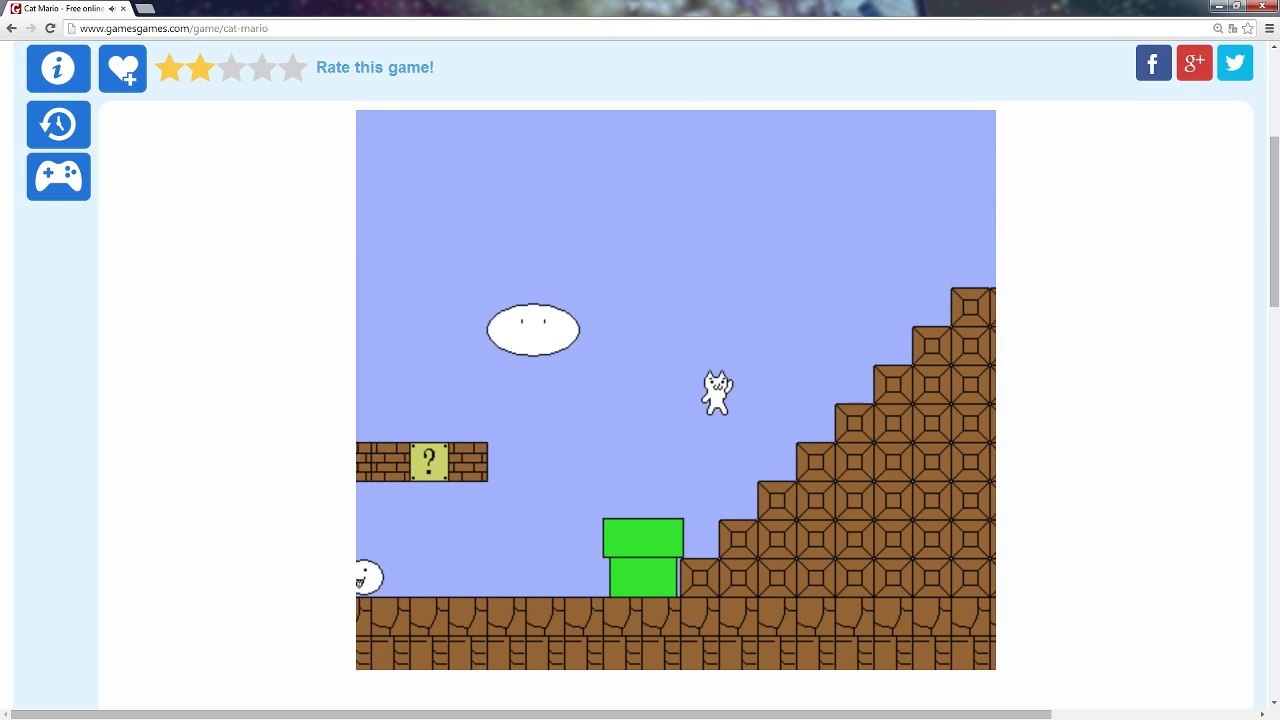
Task: Rate the game one star
Action: (169, 68)
